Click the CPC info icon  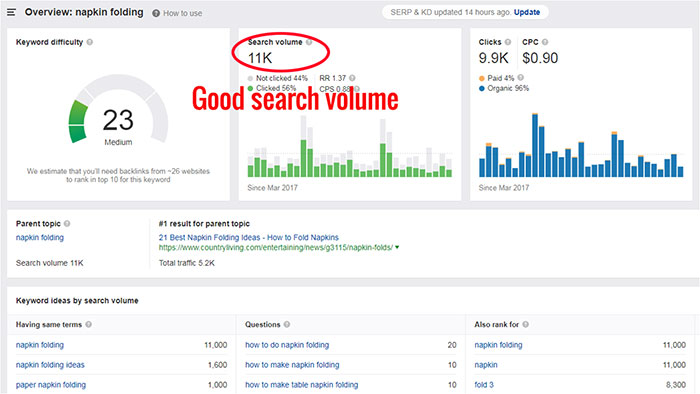(545, 42)
